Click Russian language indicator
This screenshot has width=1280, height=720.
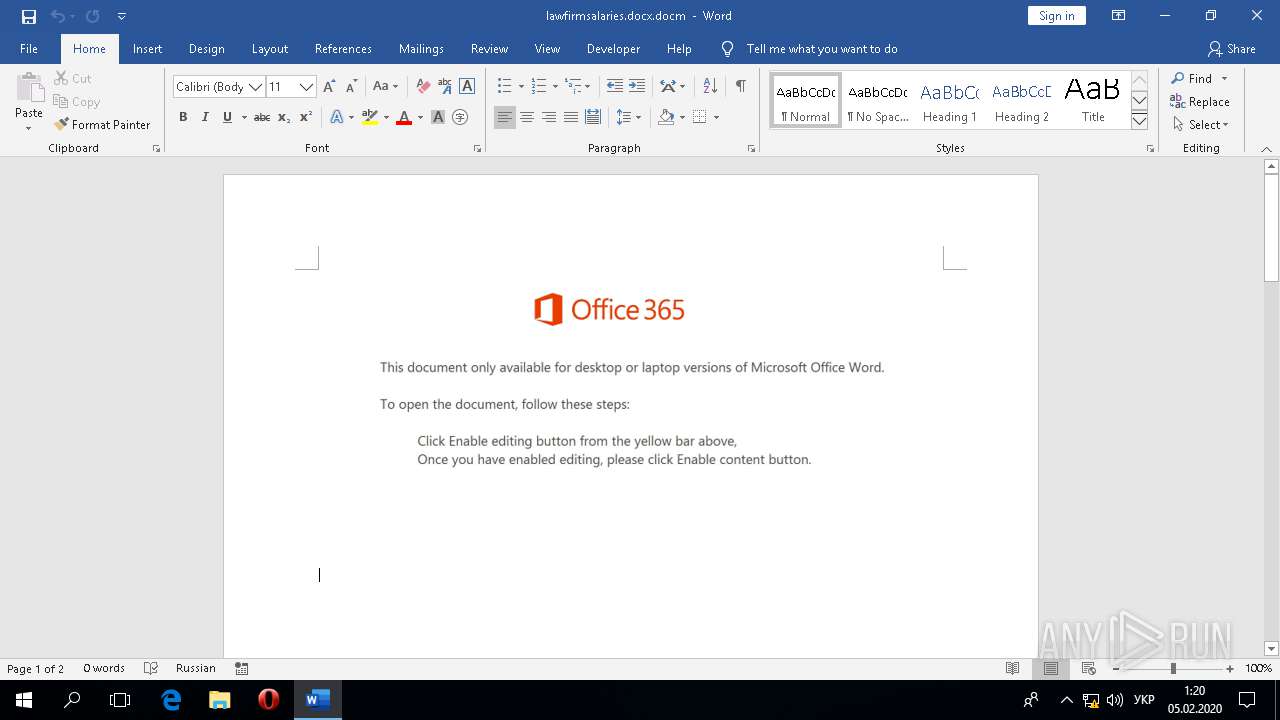195,668
